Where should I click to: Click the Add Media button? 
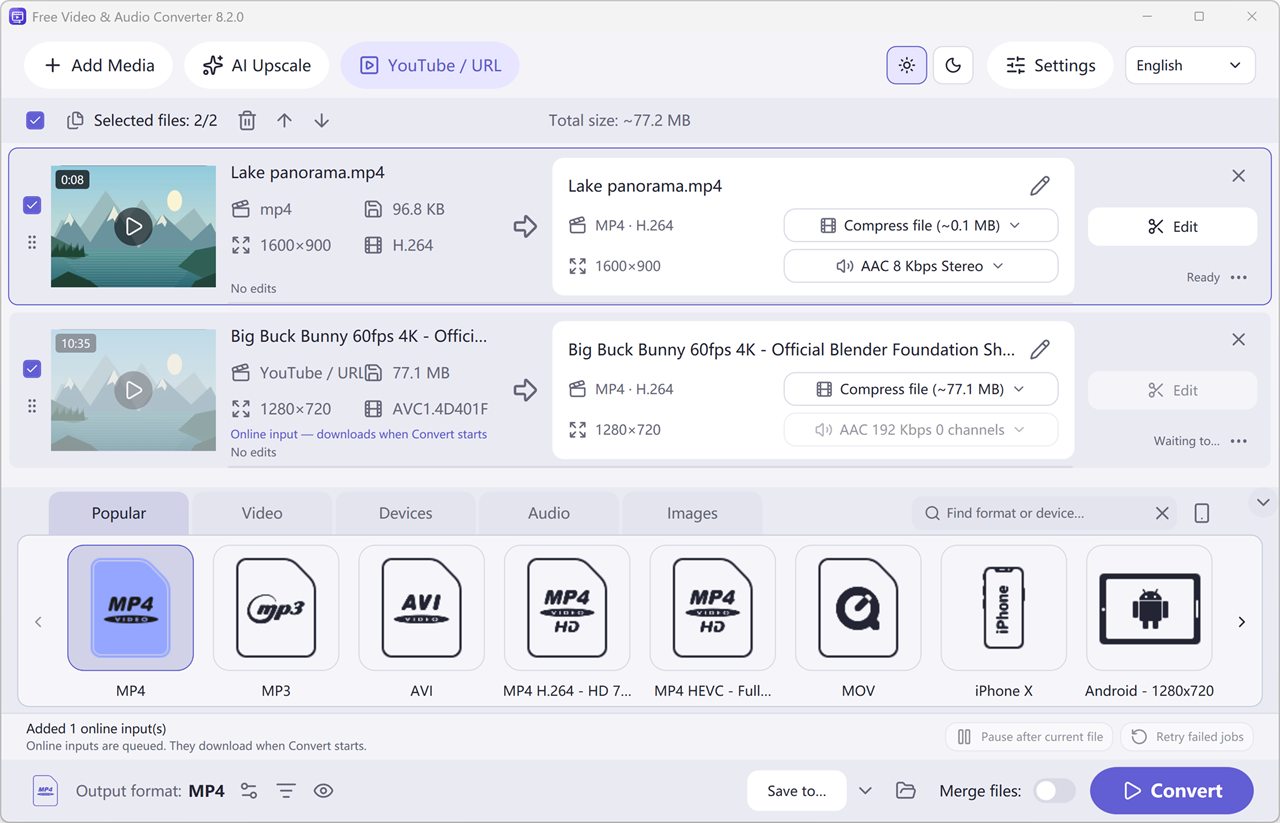coord(98,65)
